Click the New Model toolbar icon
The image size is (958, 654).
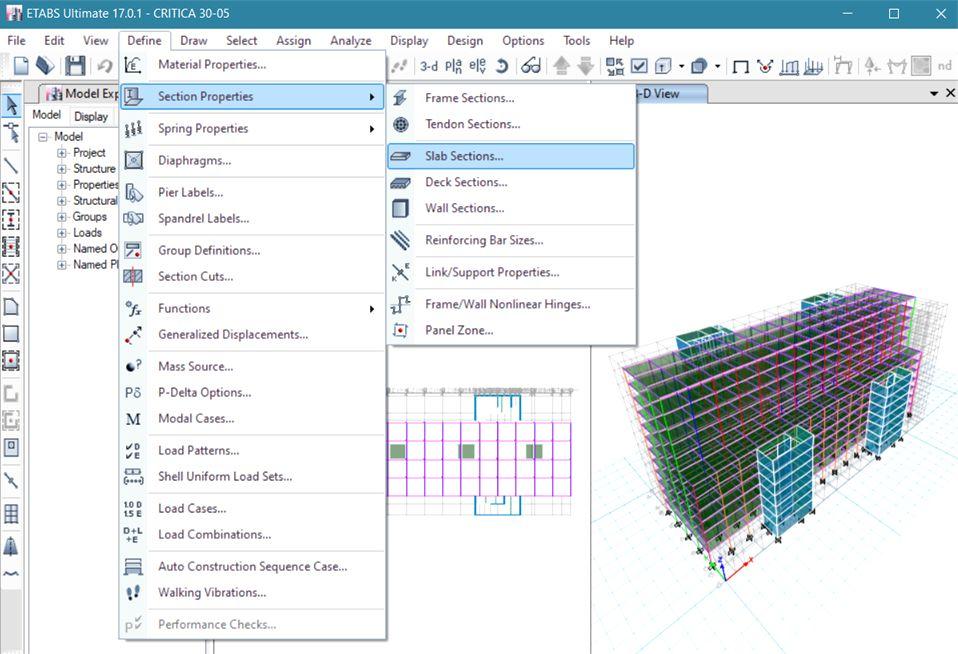[x=21, y=65]
